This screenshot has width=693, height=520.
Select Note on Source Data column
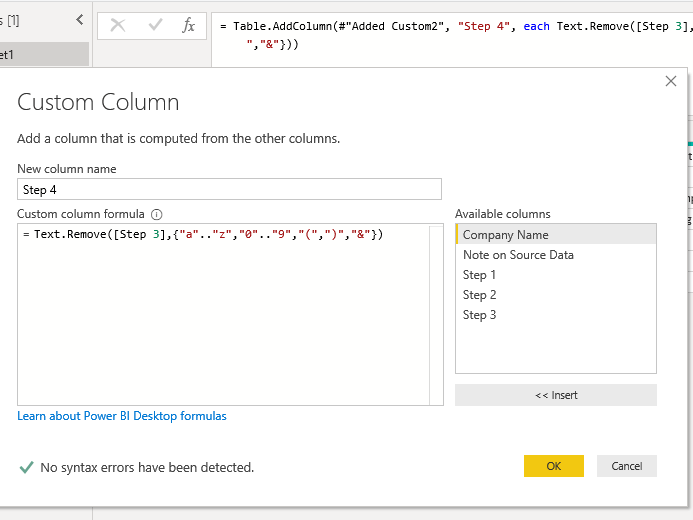point(518,255)
